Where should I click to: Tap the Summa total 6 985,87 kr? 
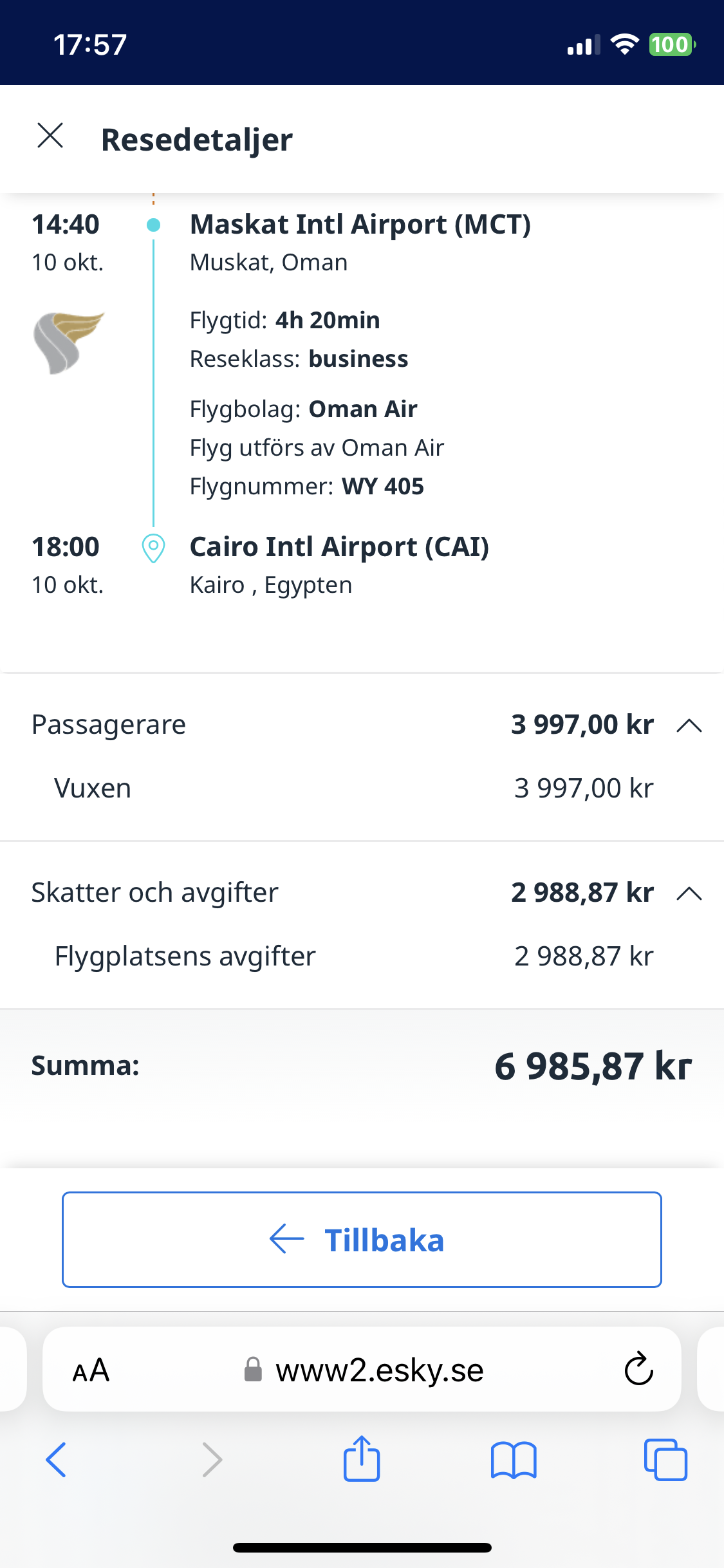592,1067
